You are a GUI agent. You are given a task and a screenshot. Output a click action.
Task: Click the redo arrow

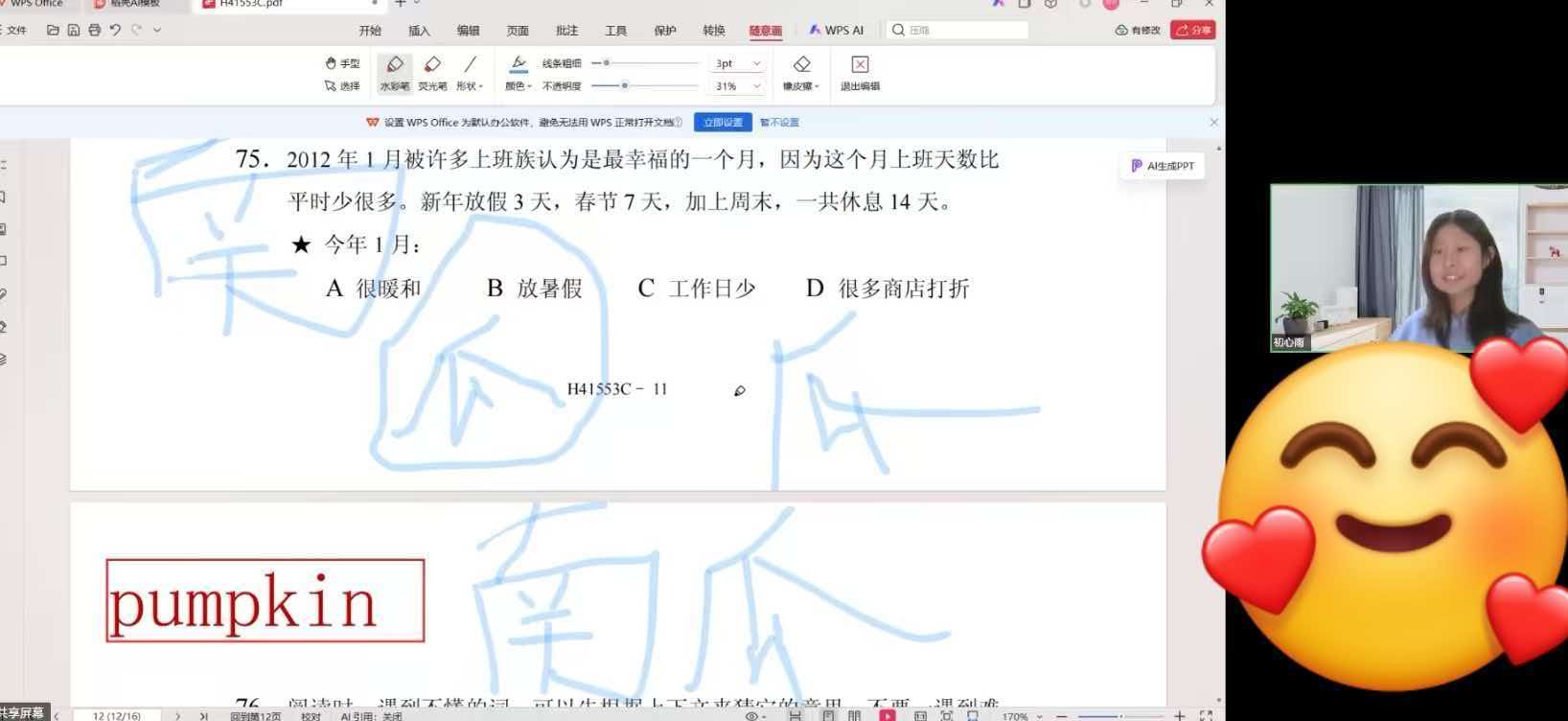pos(136,30)
